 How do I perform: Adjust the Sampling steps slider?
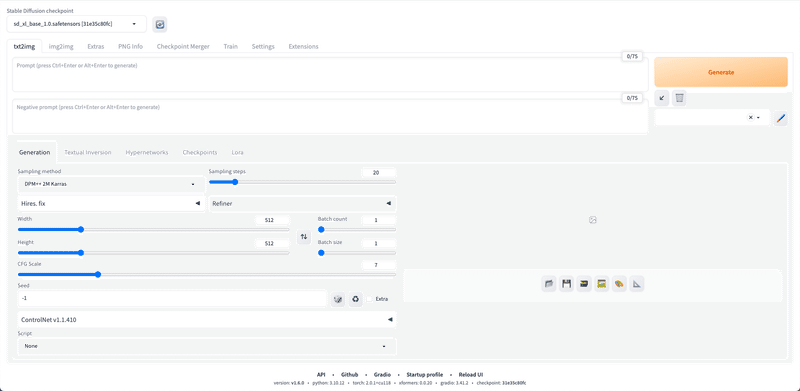(303, 182)
